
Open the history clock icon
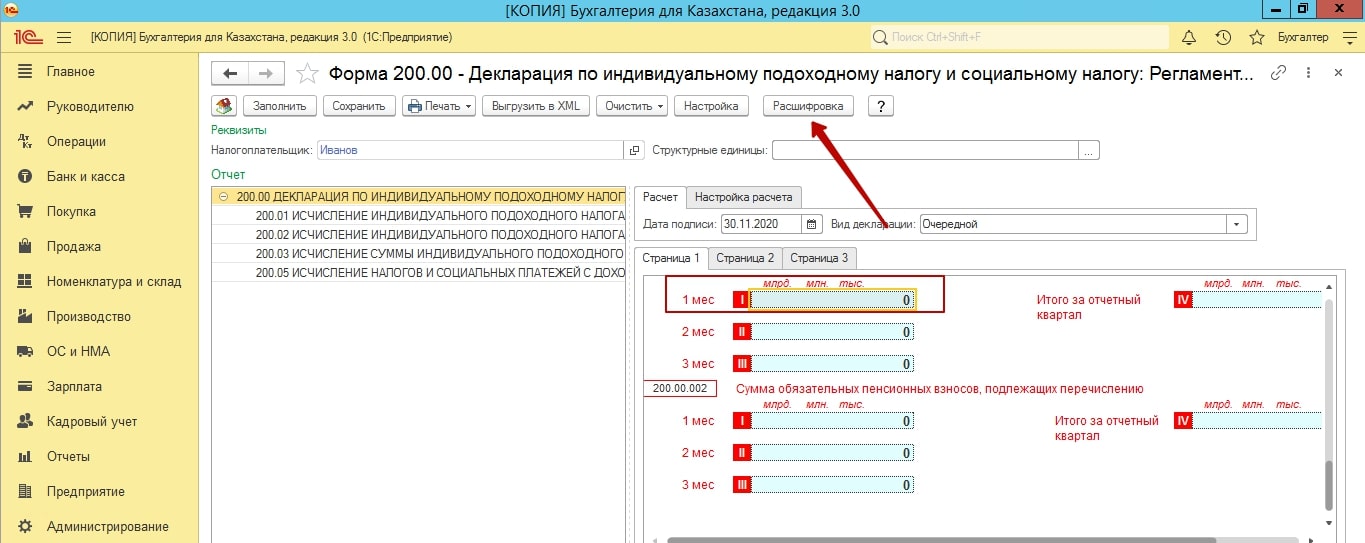(x=1222, y=38)
